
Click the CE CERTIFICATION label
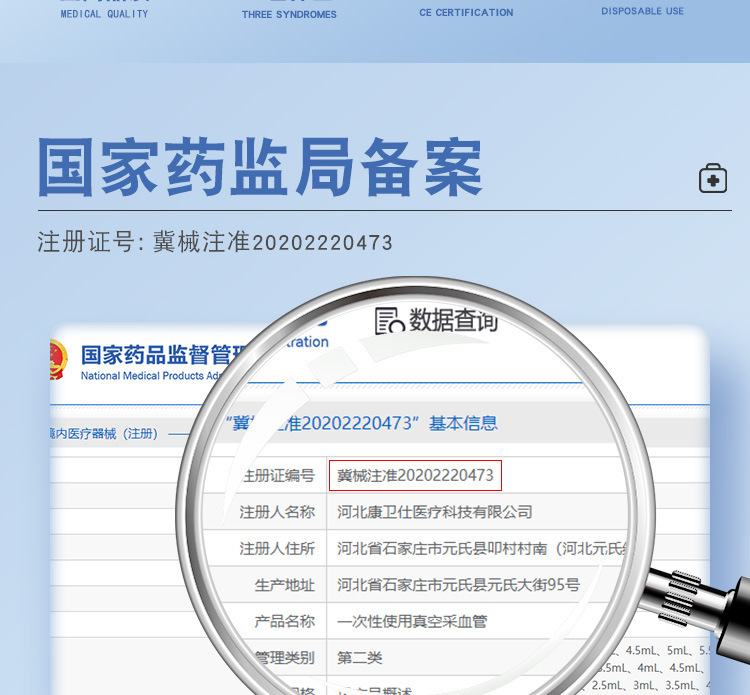click(466, 12)
